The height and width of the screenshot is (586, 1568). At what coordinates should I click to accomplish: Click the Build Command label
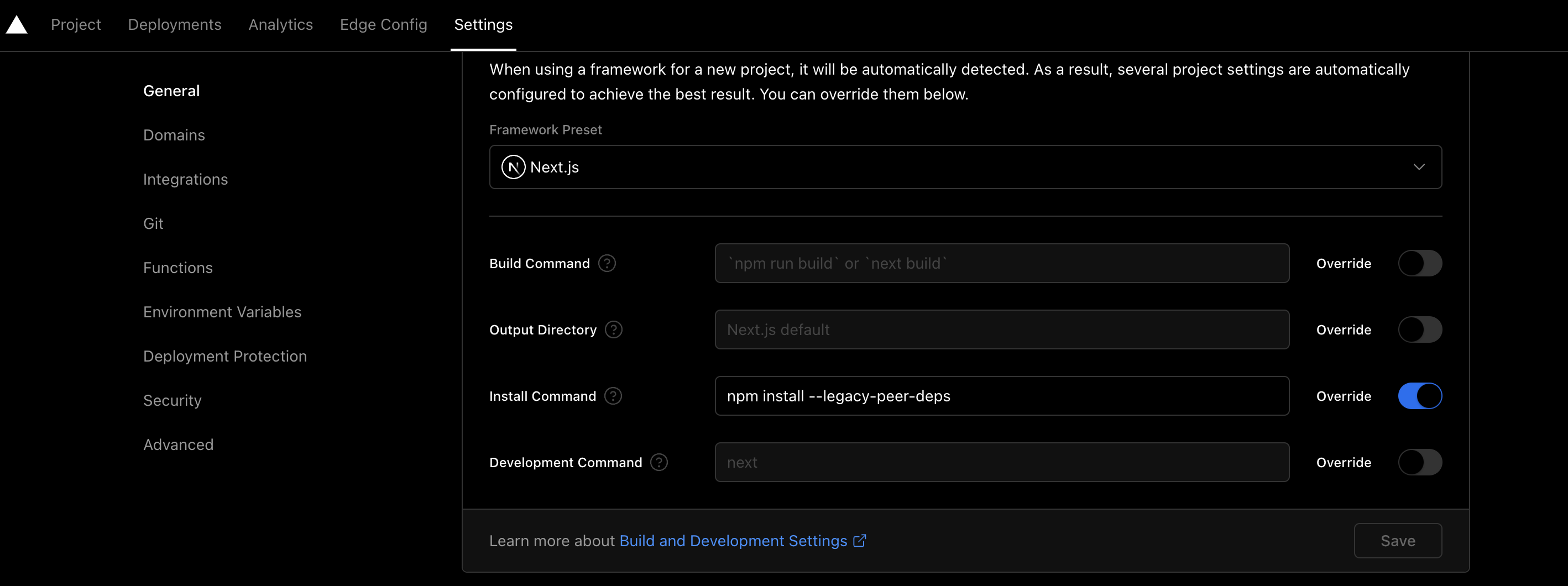pyautogui.click(x=539, y=263)
